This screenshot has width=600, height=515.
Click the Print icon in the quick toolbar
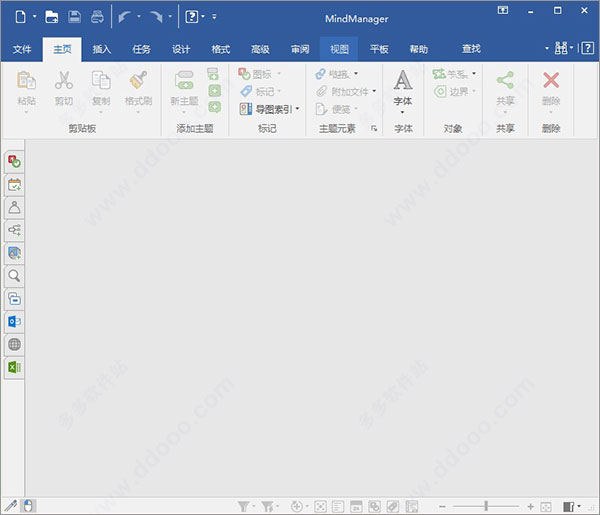click(97, 16)
